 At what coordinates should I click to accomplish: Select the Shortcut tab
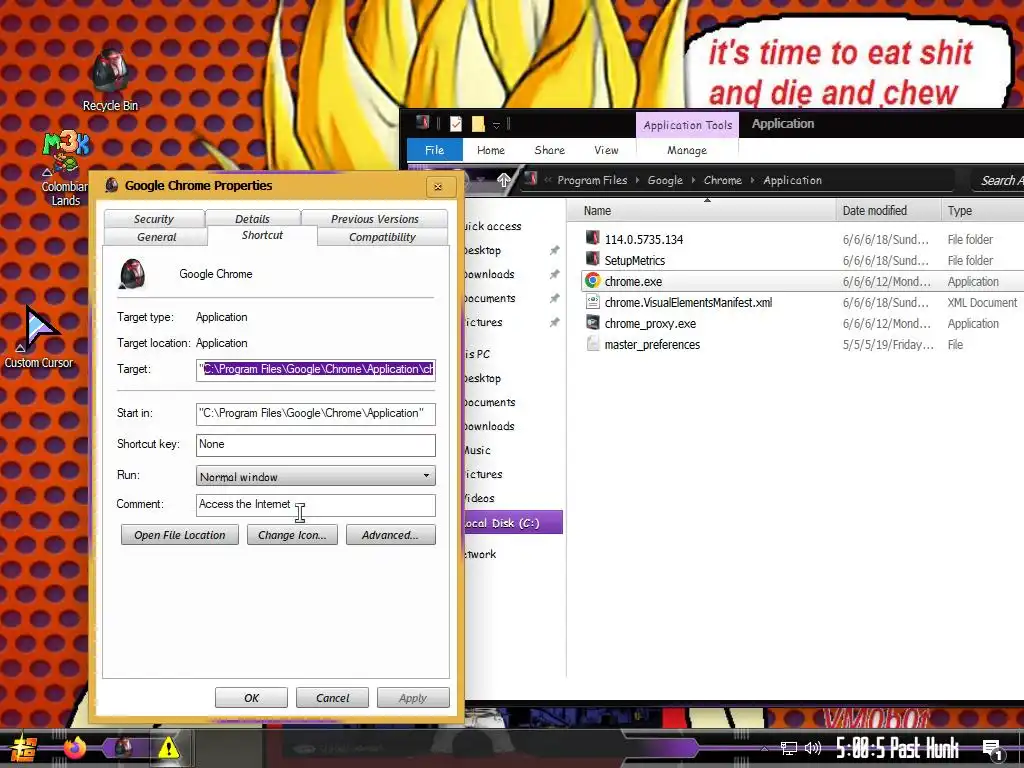(263, 236)
